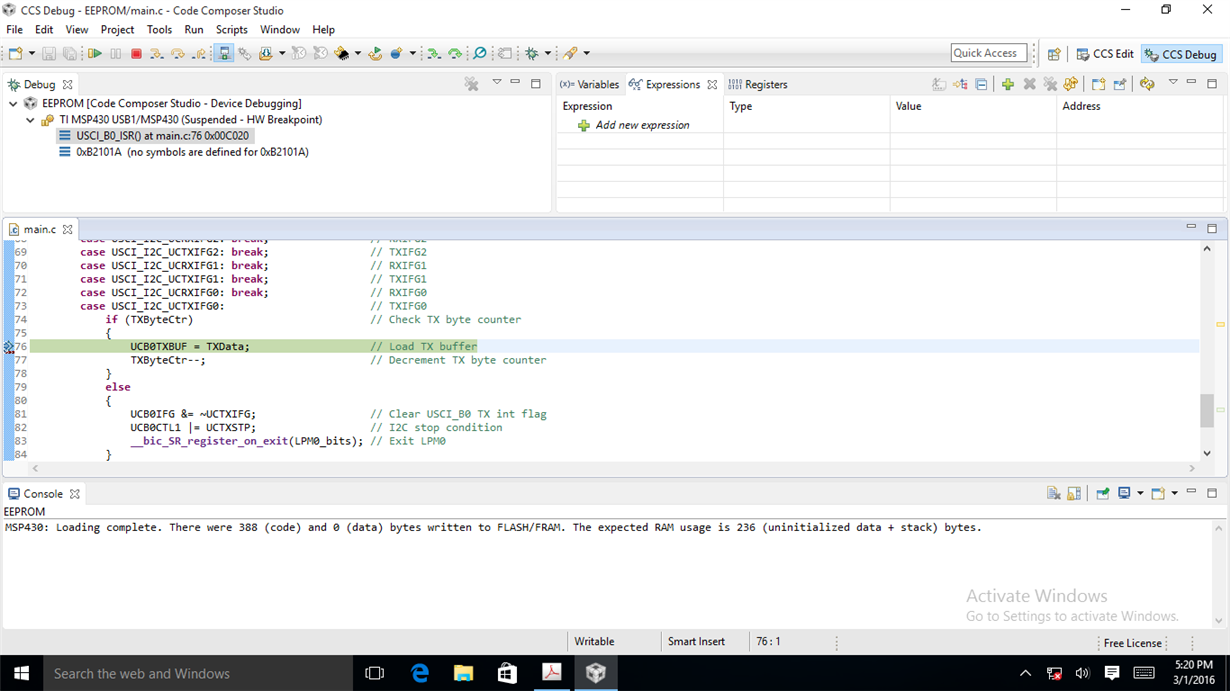1230x691 pixels.
Task: Click Remove All Terminated Launches icon
Action: (471, 84)
